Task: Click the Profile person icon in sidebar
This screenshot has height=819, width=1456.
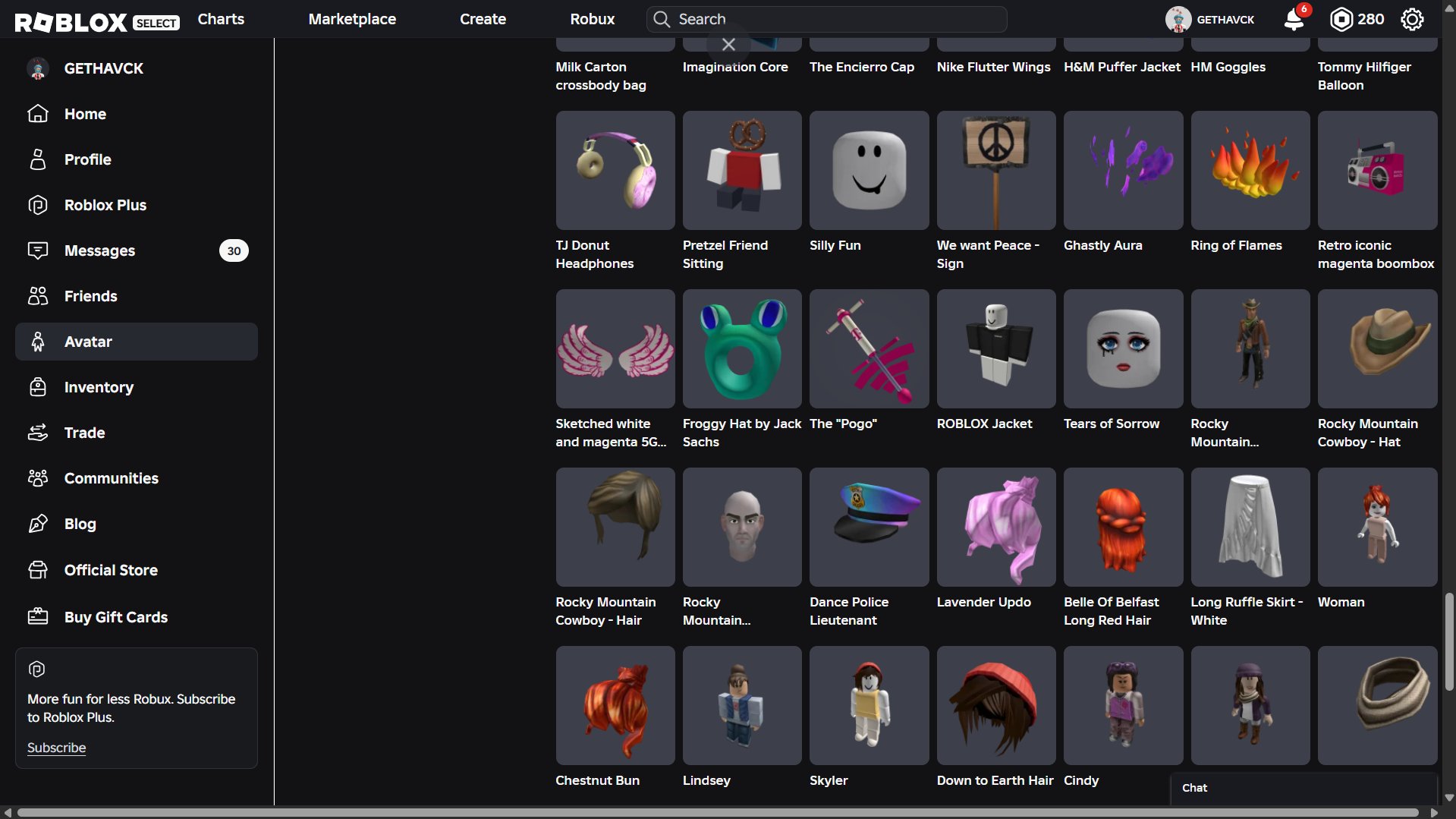Action: click(x=38, y=159)
